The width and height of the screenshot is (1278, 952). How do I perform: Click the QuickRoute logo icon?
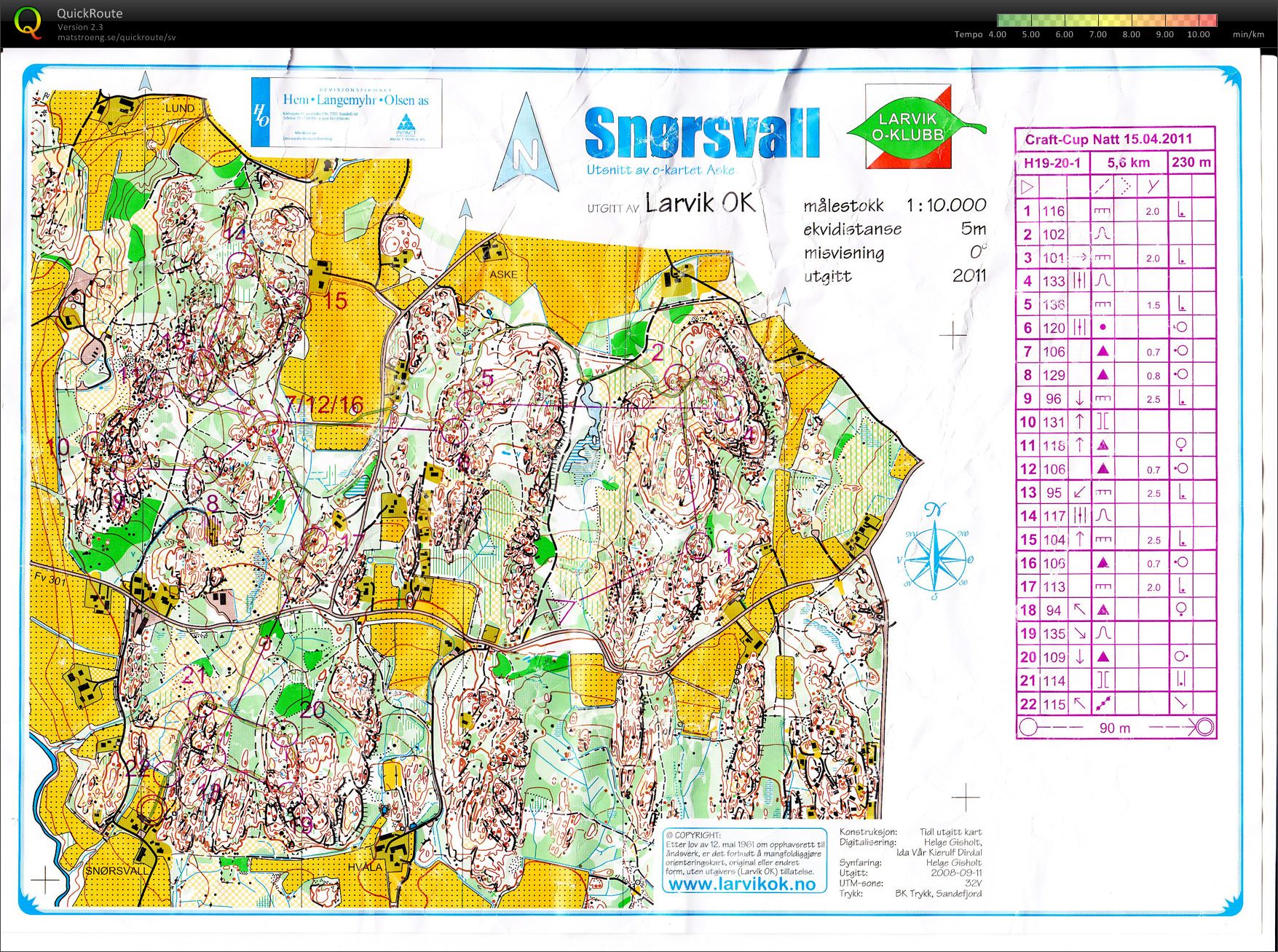[28, 23]
